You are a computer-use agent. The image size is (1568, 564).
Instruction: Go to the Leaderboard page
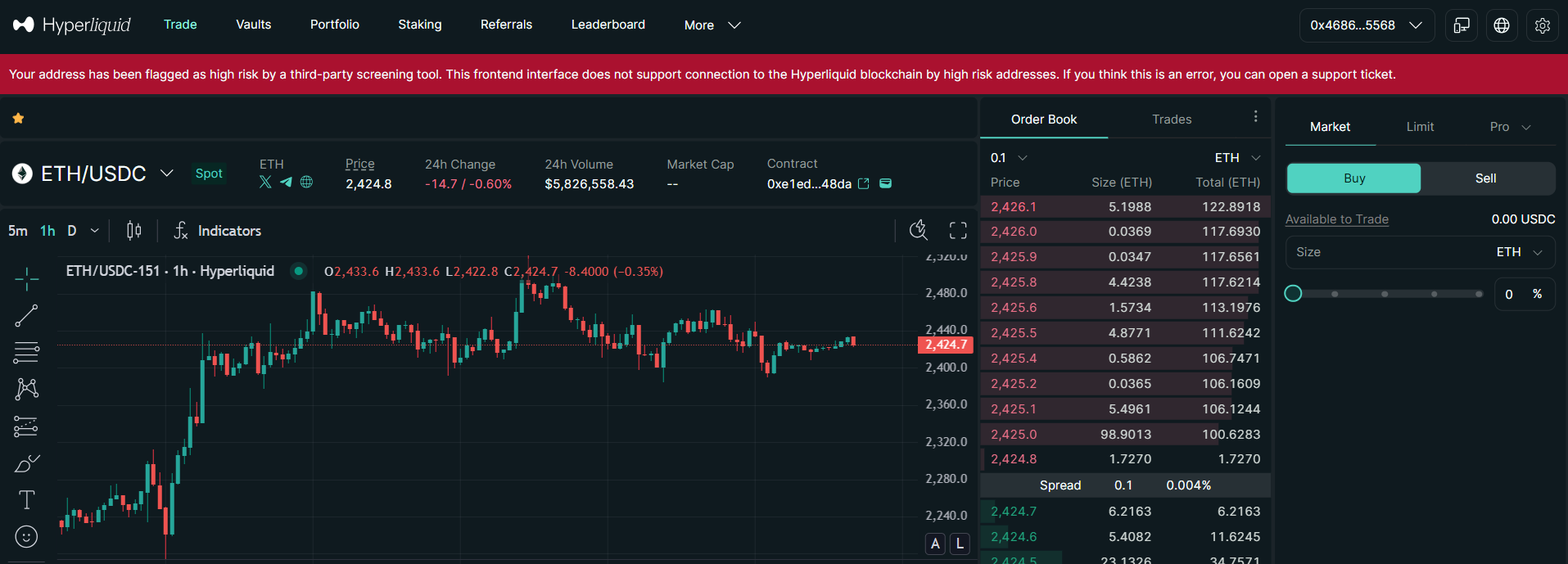tap(608, 25)
